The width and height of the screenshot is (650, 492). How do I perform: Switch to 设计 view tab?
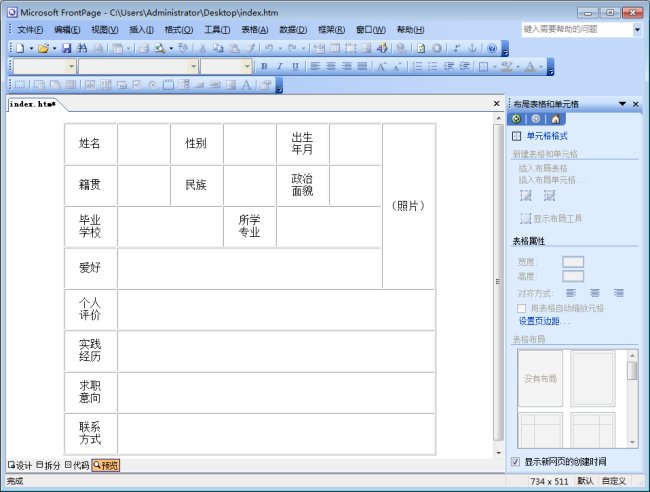point(20,465)
